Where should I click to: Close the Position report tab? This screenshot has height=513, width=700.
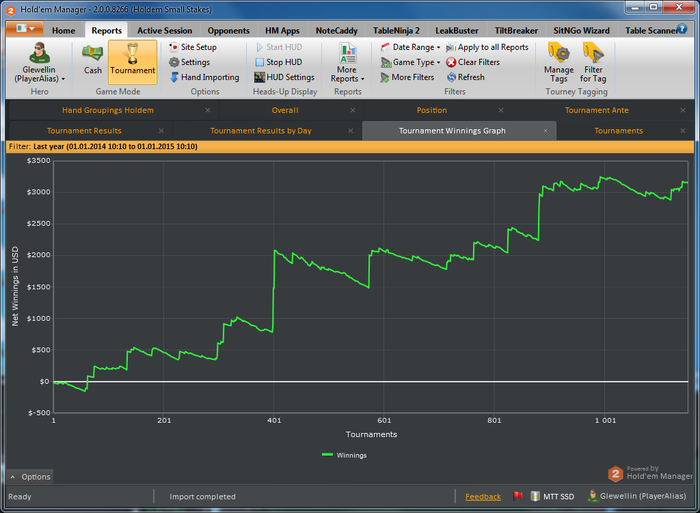click(x=501, y=110)
